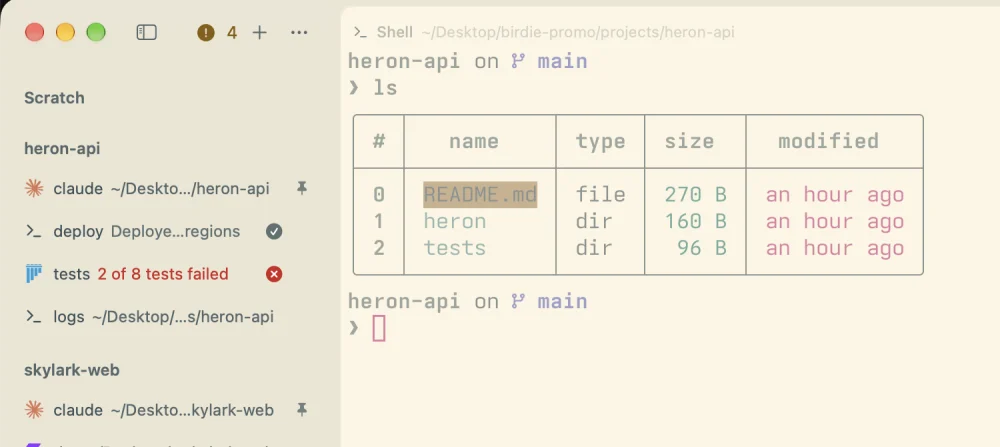Click the git branch icon in last prompt

(518, 301)
